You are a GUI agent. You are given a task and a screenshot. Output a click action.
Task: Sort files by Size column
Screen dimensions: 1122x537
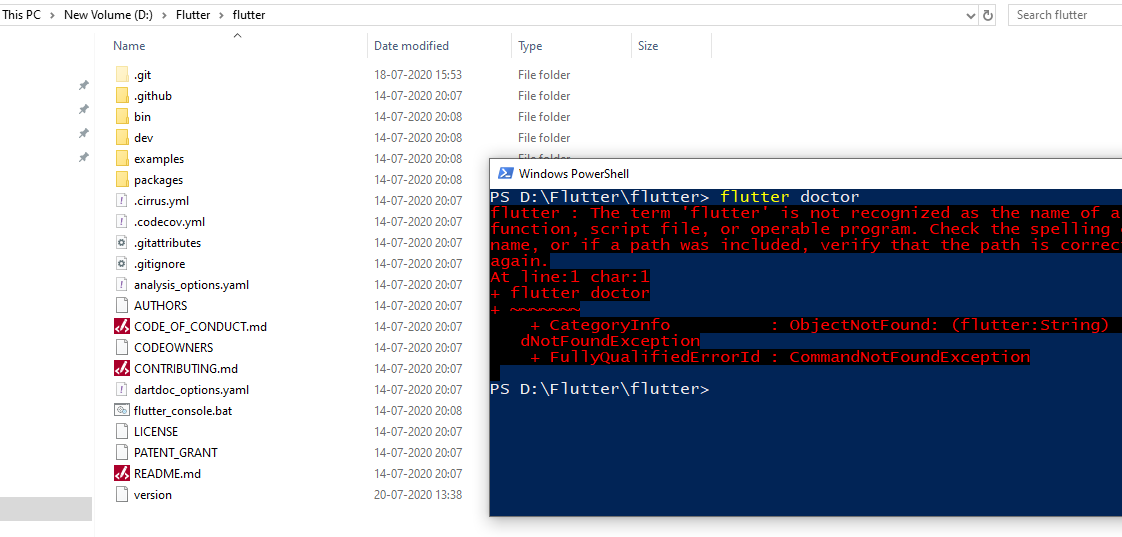coord(648,46)
